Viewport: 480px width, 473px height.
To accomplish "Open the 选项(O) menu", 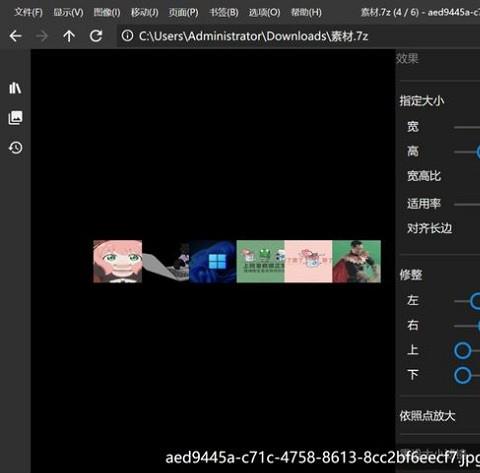I will click(x=264, y=13).
